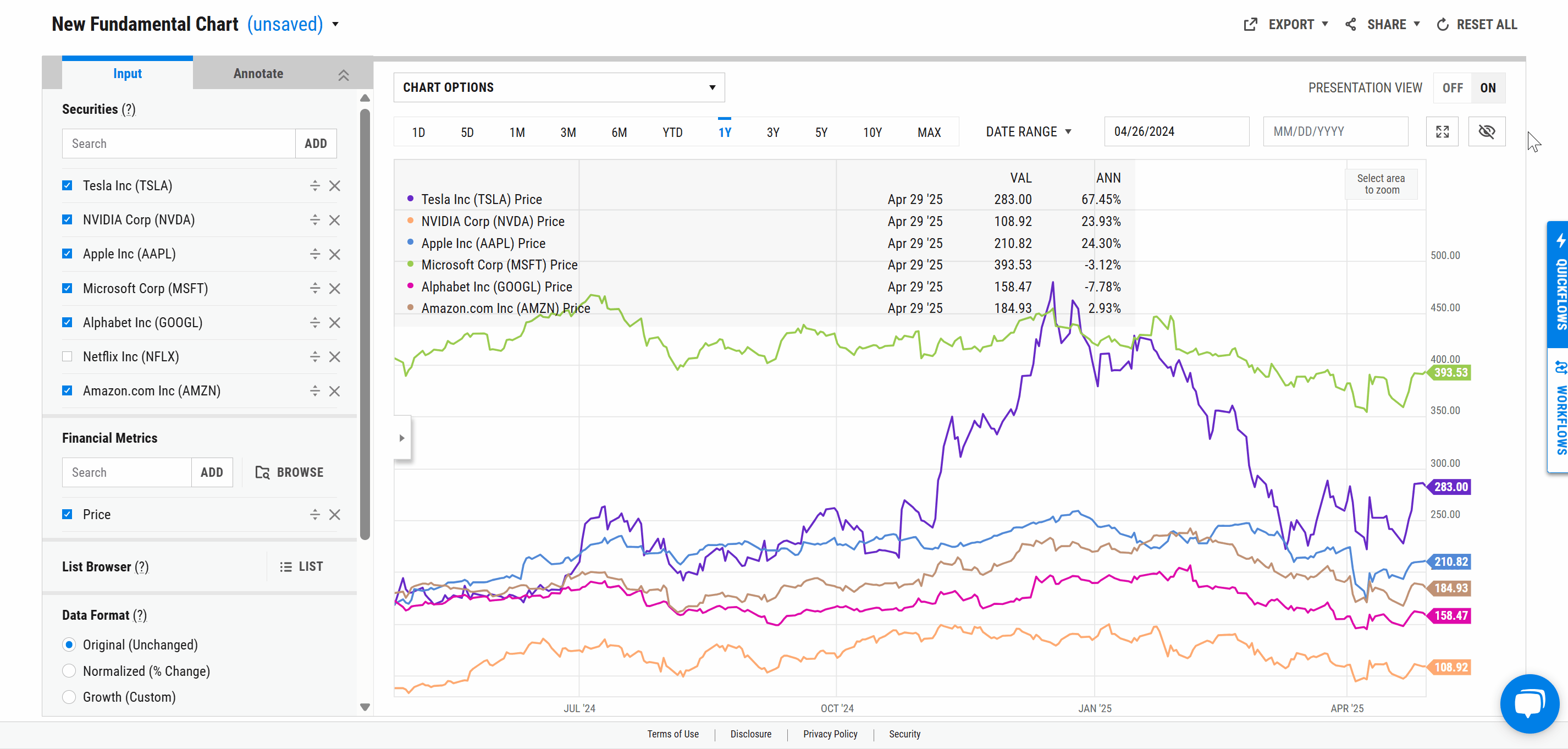Screen dimensions: 1568x749
Task: Switch to the Input tab
Action: point(127,74)
